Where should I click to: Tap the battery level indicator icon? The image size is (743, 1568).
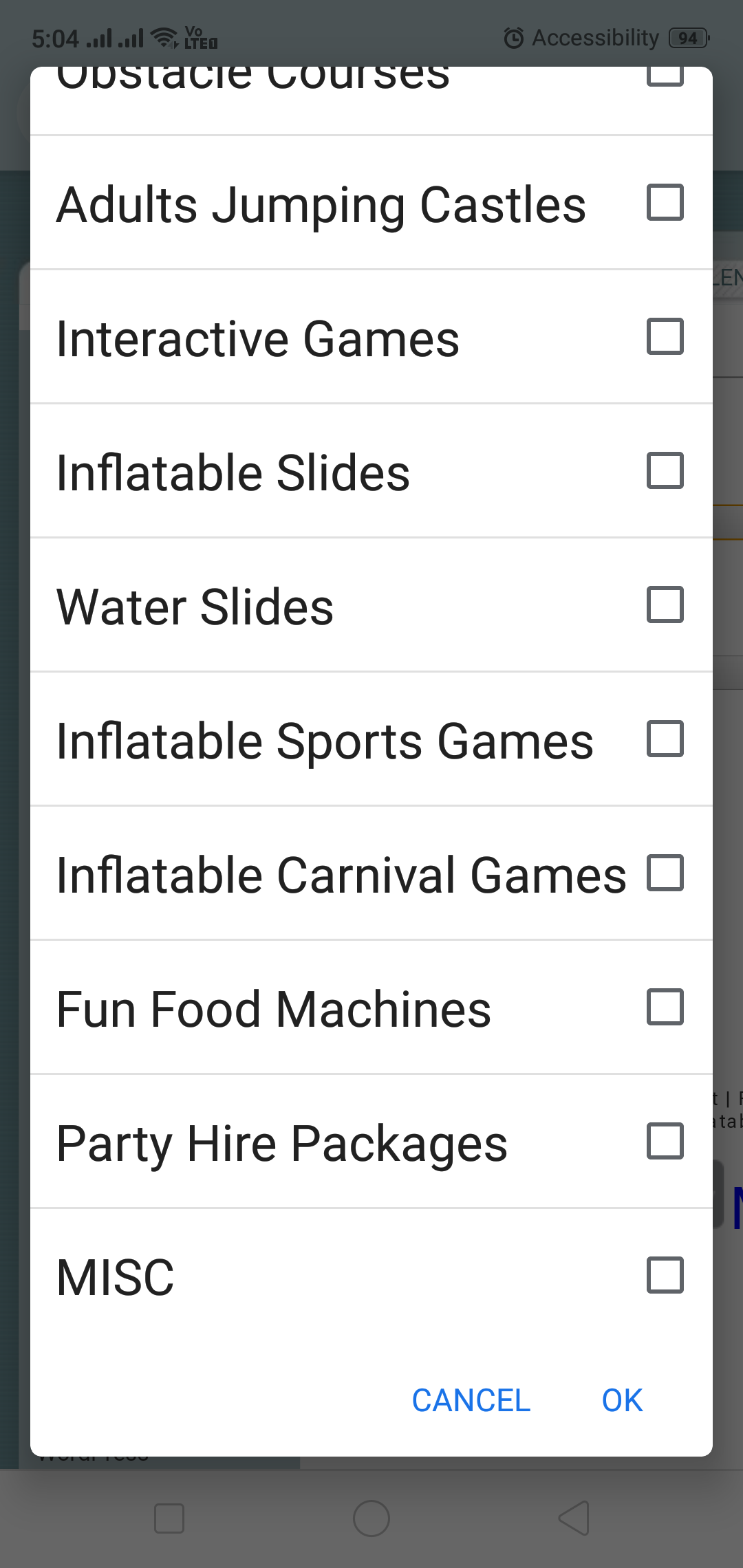(689, 39)
